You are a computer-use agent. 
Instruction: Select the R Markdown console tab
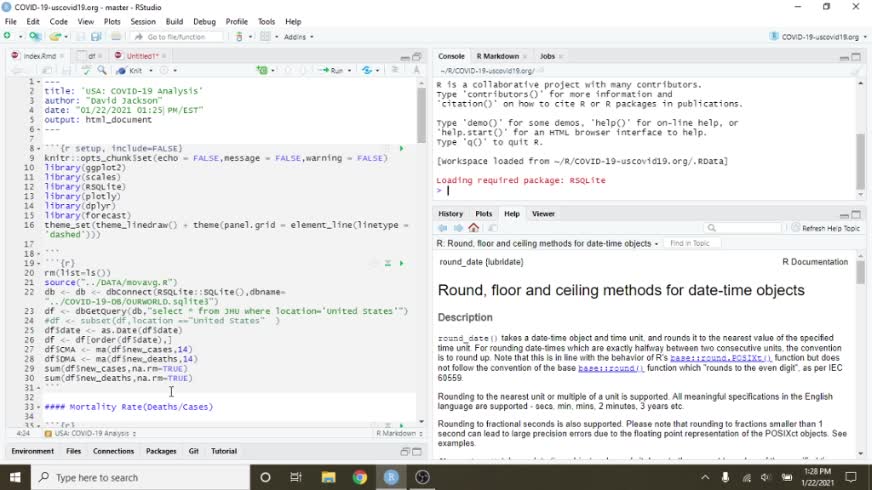coord(497,56)
